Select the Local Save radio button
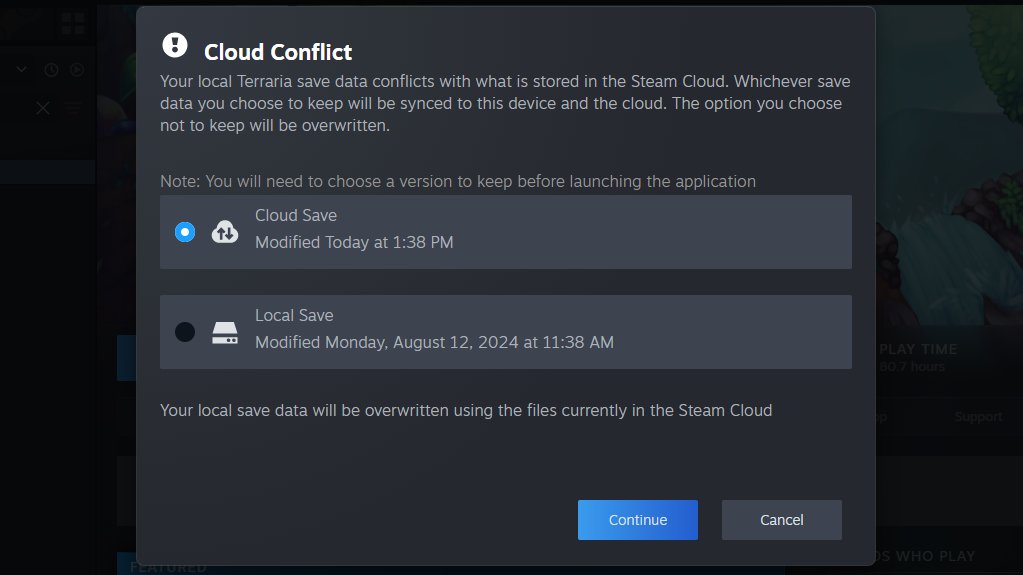1023x575 pixels. click(185, 332)
